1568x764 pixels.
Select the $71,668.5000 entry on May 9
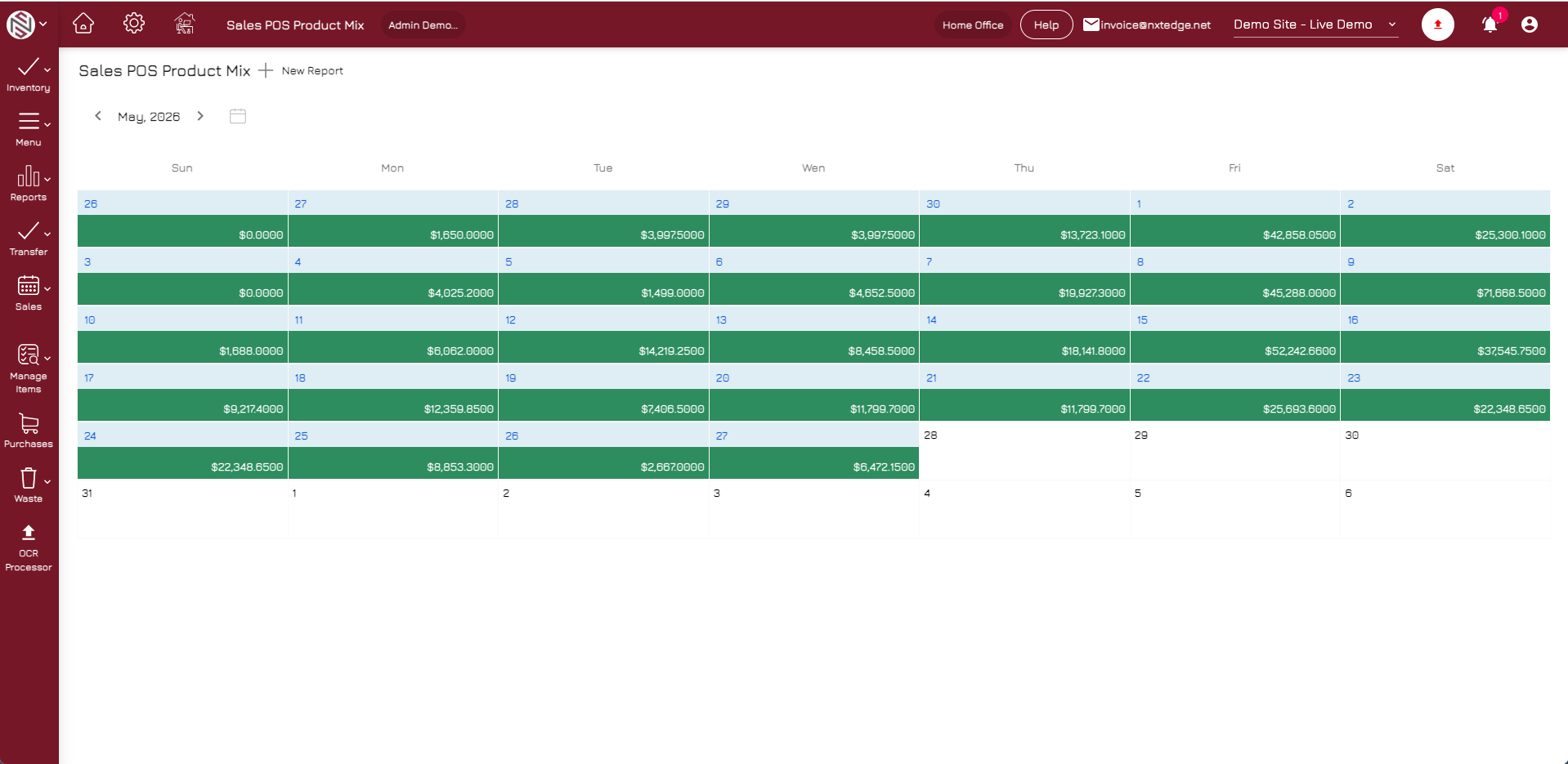(1445, 288)
